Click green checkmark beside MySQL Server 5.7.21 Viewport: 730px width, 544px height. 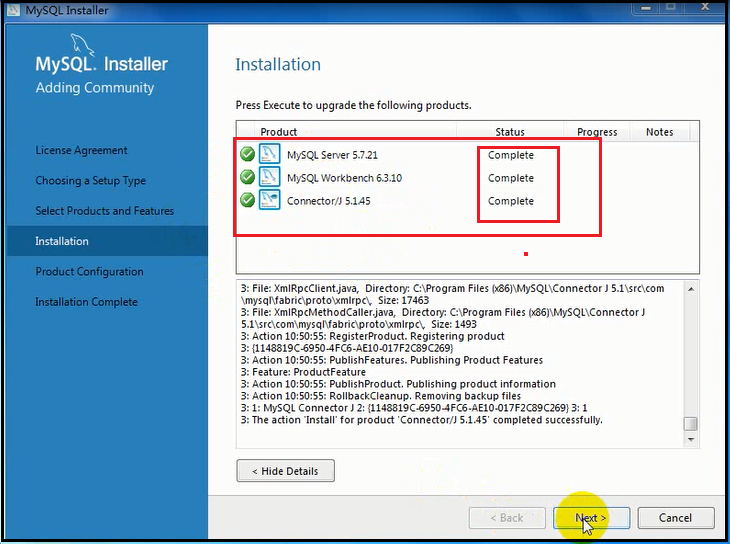point(247,154)
